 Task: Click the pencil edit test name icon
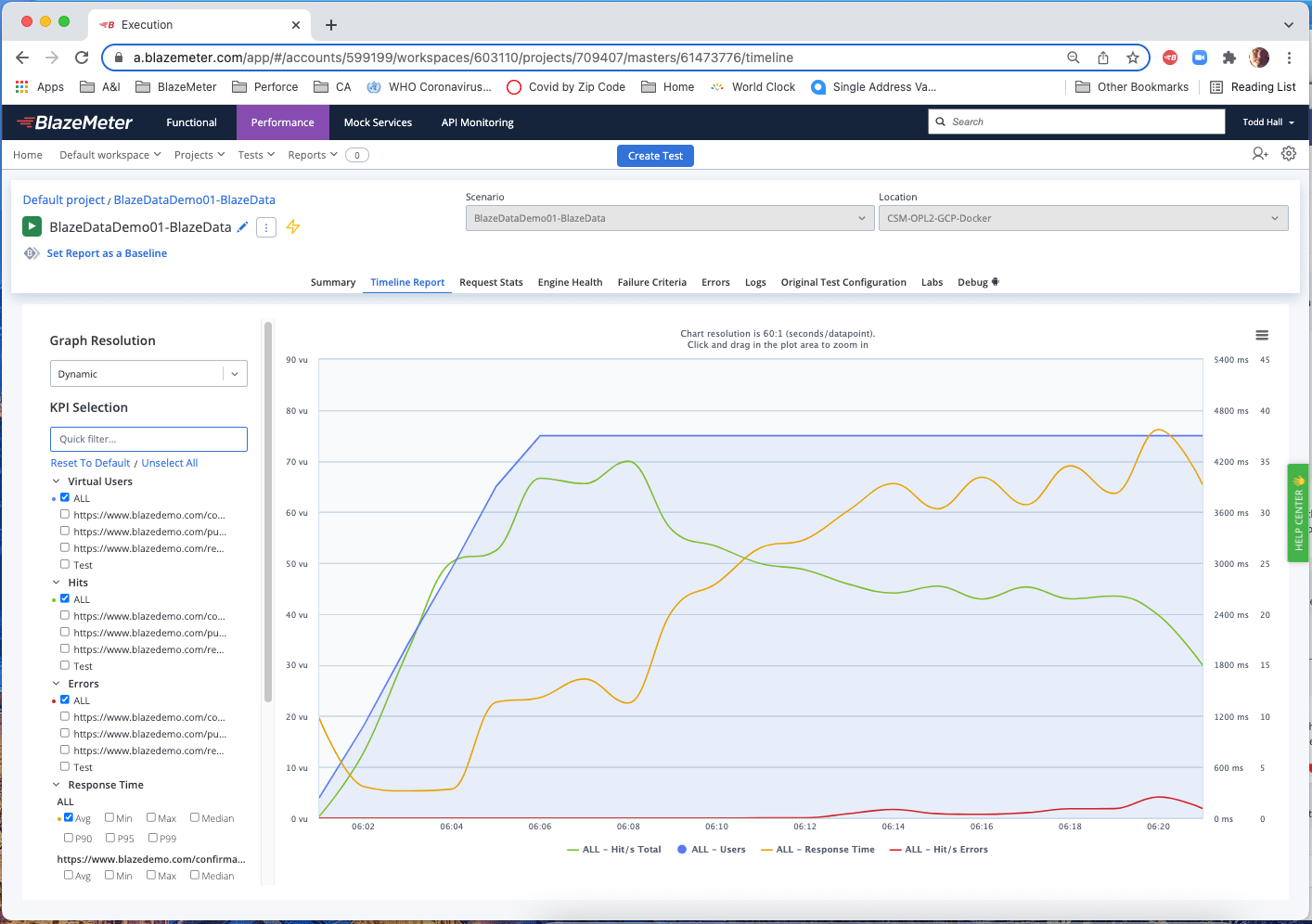(x=242, y=227)
